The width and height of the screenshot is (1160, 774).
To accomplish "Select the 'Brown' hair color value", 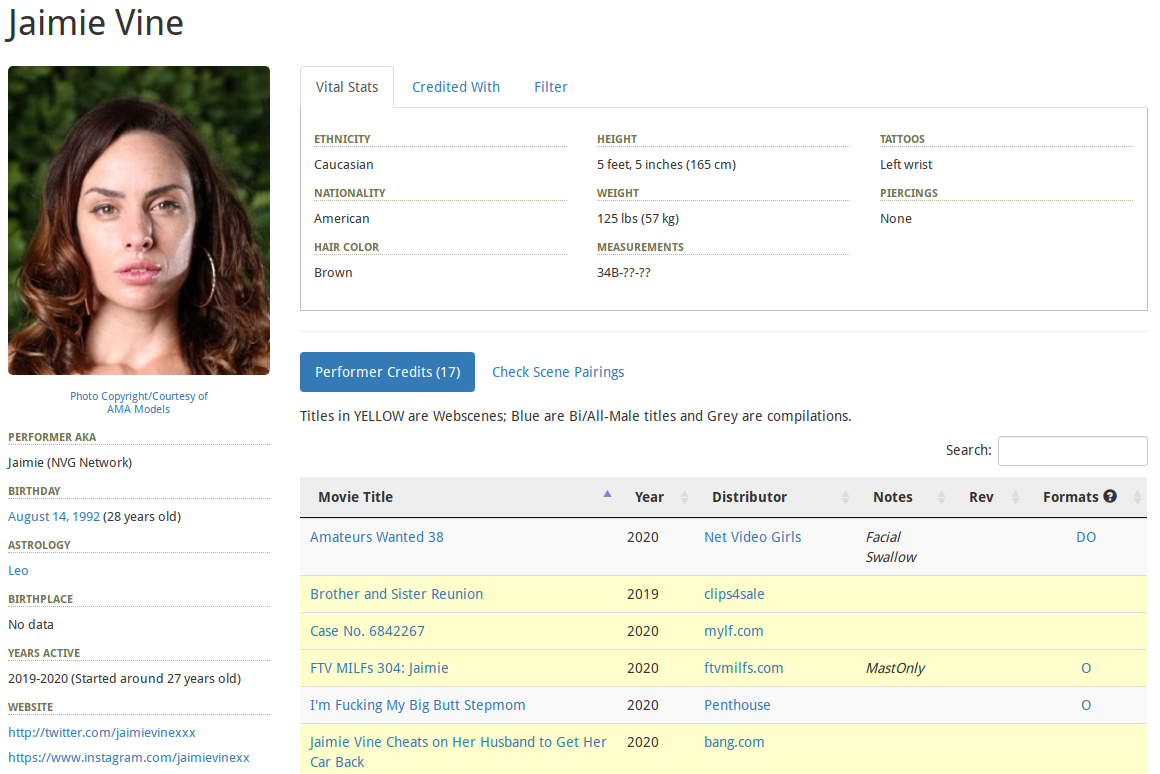I will 333,272.
